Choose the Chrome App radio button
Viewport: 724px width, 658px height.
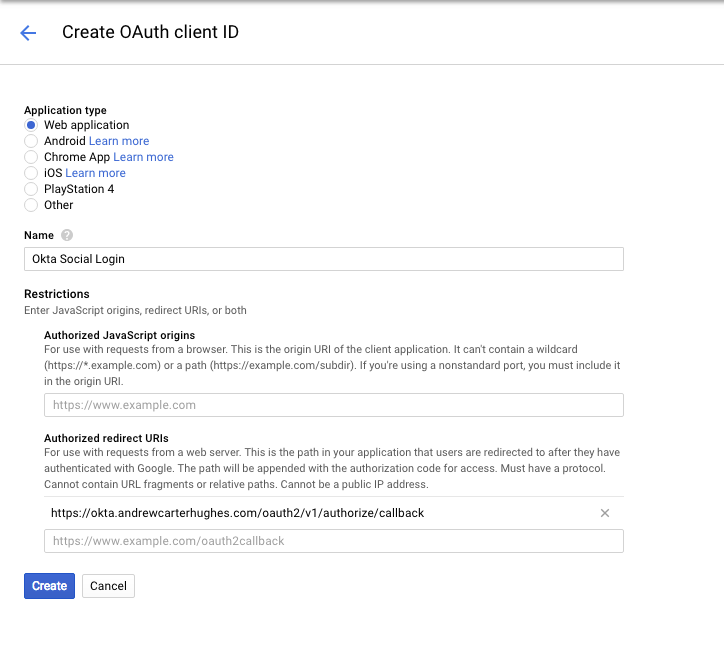[x=31, y=157]
